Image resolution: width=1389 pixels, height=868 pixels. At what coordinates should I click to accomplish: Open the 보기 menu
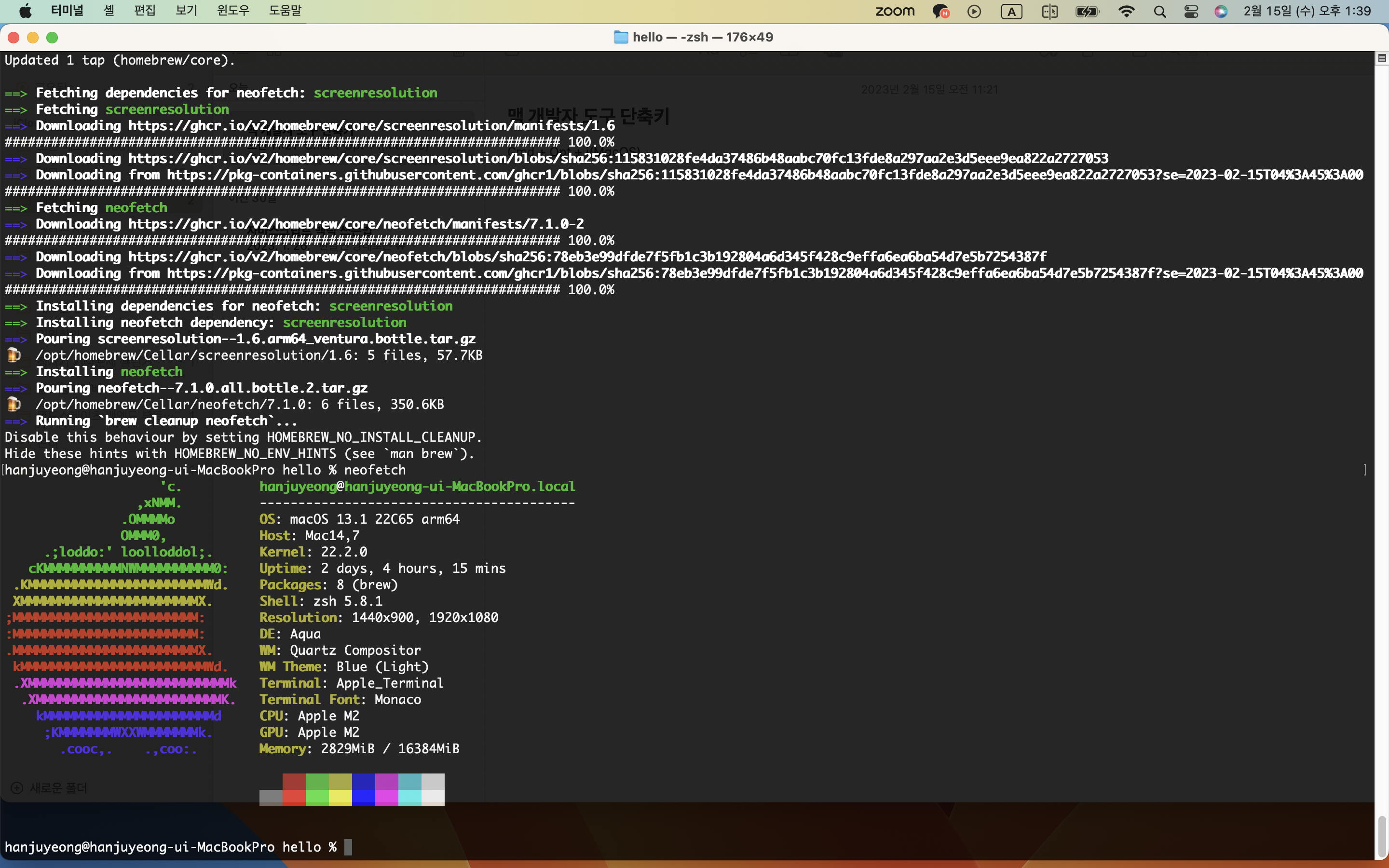187,11
